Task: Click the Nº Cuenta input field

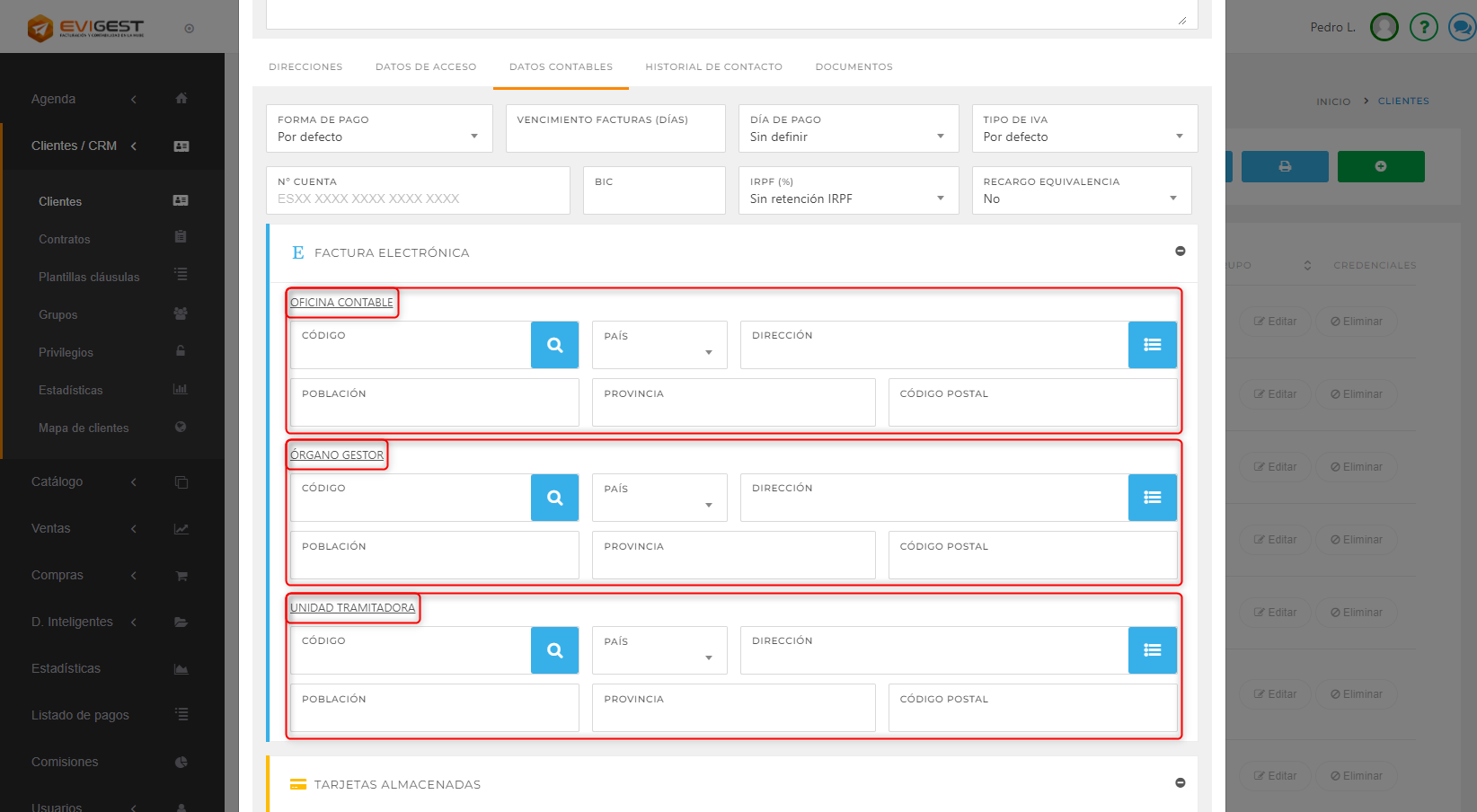Action: 418,199
